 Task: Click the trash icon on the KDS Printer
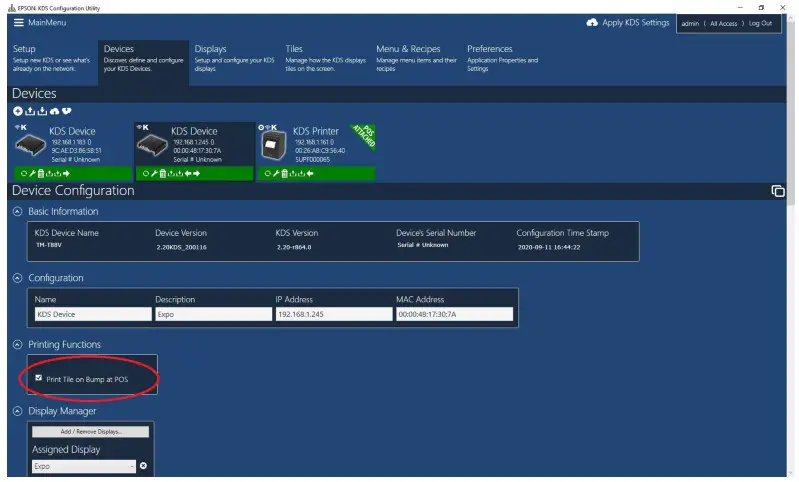284,173
